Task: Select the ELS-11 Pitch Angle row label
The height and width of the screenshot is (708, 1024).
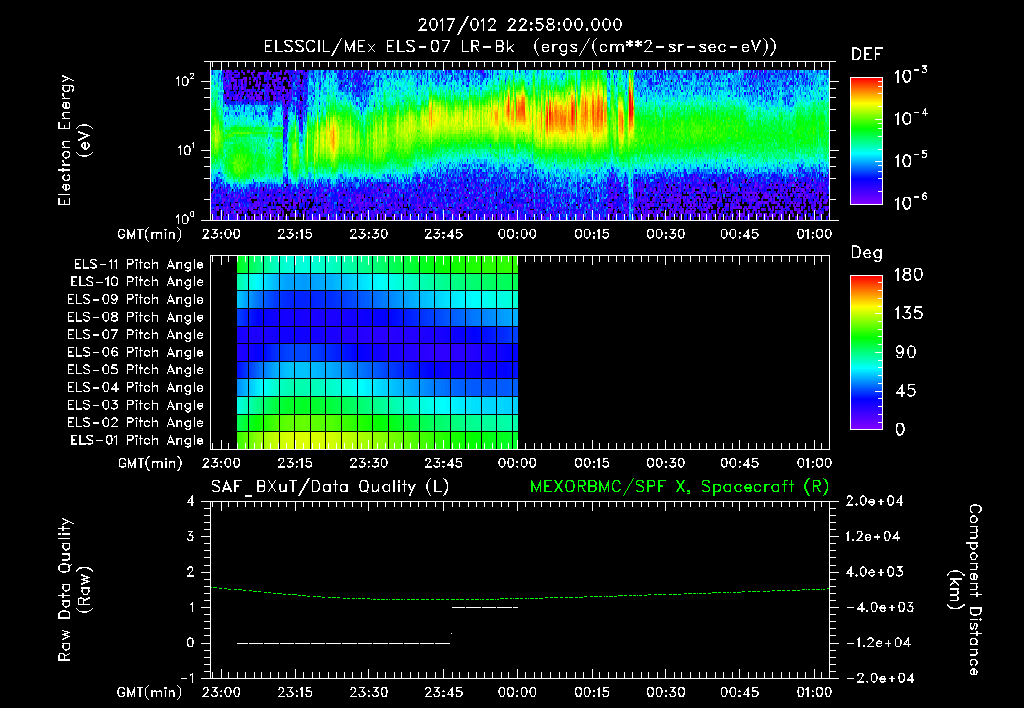Action: [x=138, y=265]
